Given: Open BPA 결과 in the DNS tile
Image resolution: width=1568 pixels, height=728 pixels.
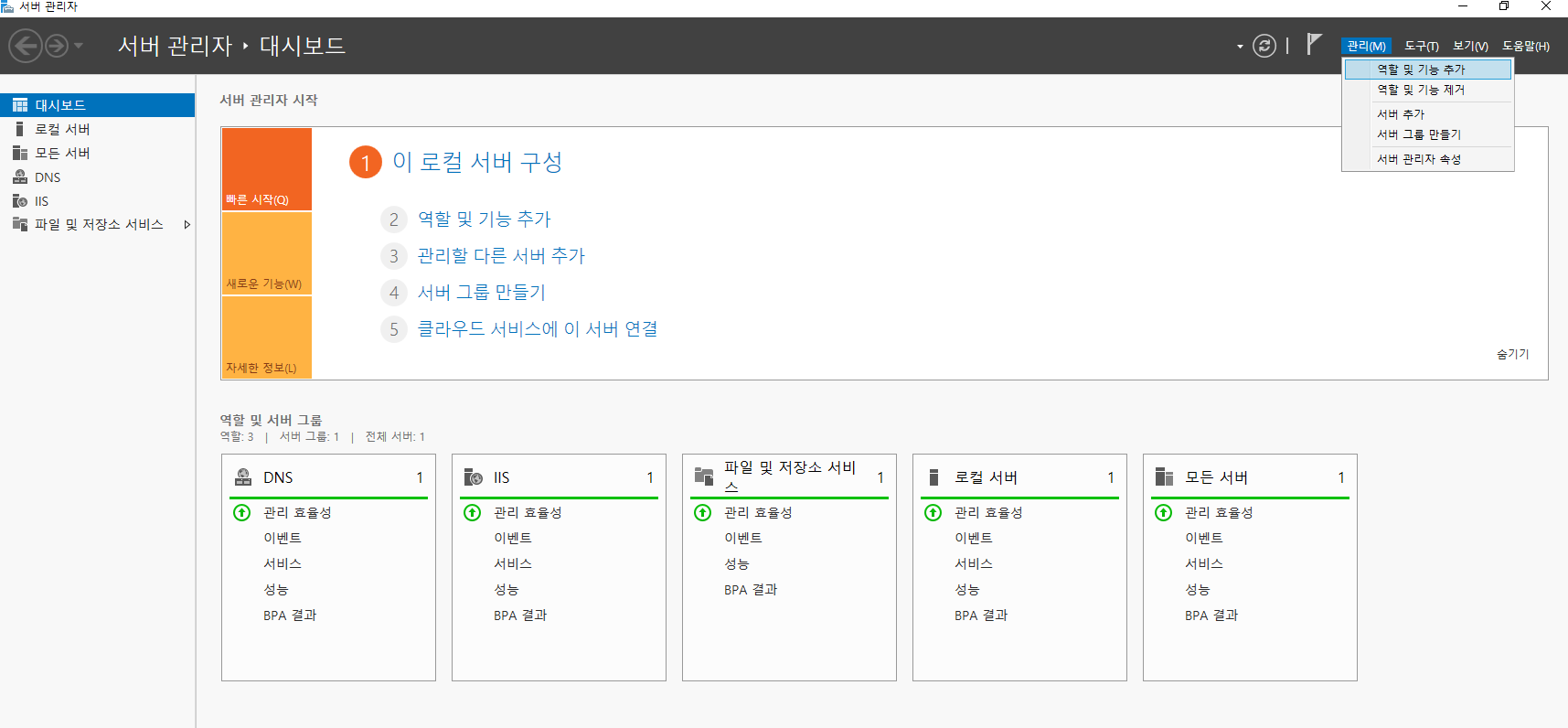Looking at the screenshot, I should pyautogui.click(x=290, y=616).
